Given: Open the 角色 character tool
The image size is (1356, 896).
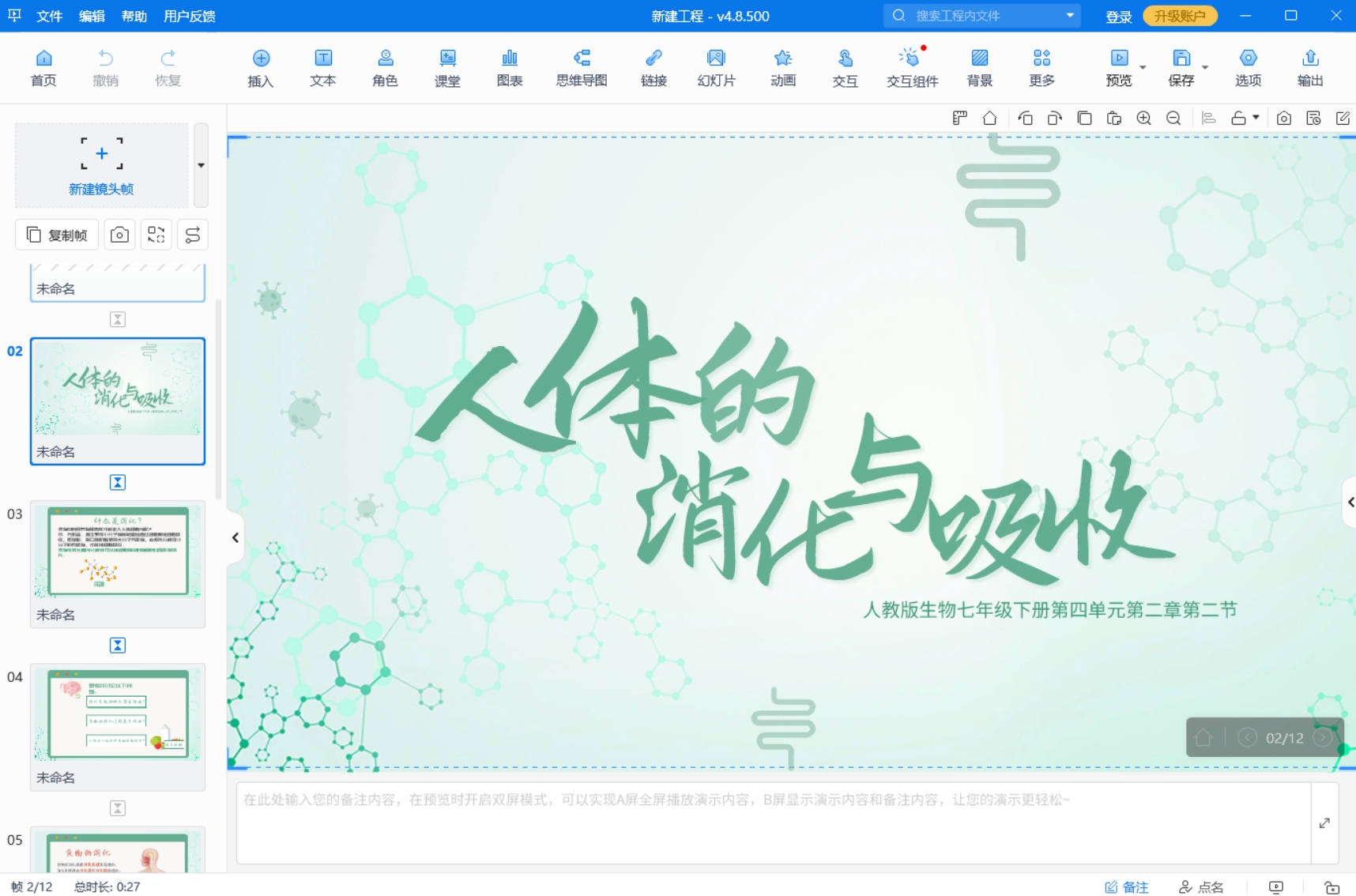Looking at the screenshot, I should [386, 68].
